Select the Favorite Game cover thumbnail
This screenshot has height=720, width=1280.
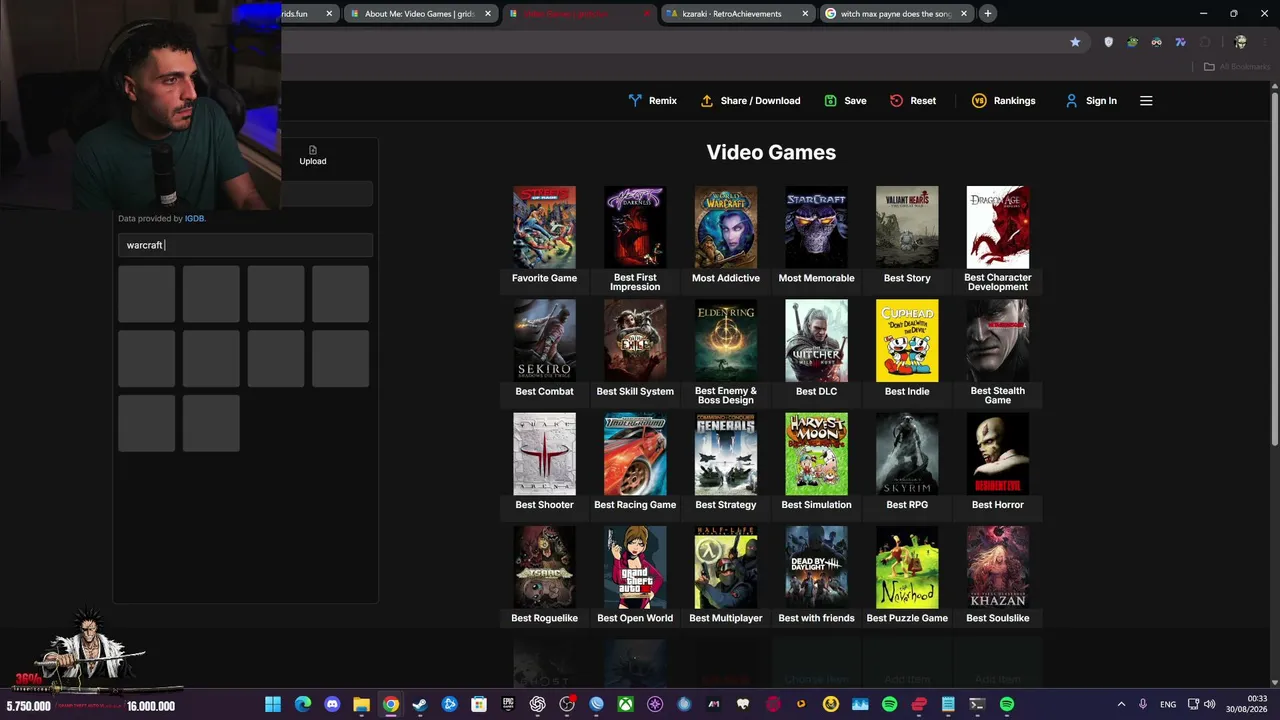point(544,227)
